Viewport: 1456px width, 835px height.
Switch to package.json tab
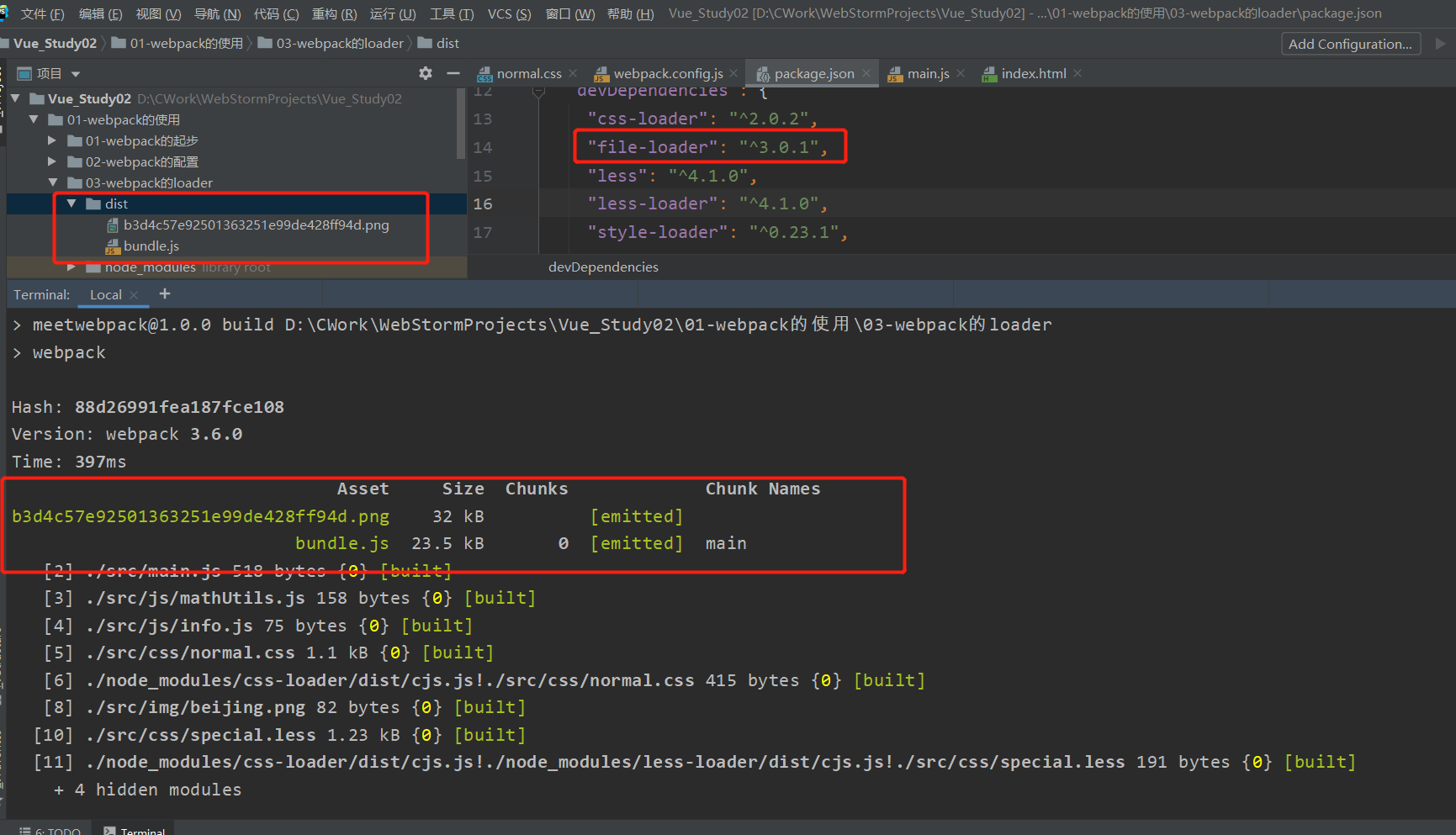pos(805,73)
